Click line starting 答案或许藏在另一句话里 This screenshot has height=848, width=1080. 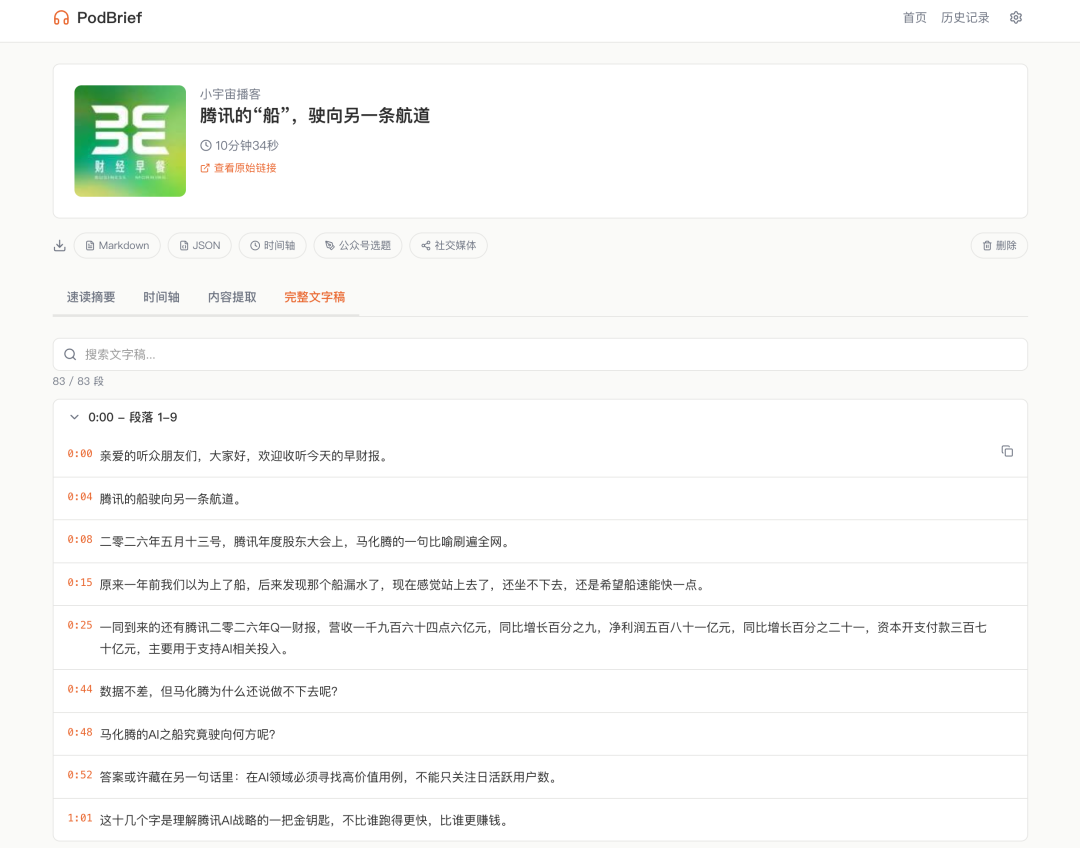click(x=330, y=778)
